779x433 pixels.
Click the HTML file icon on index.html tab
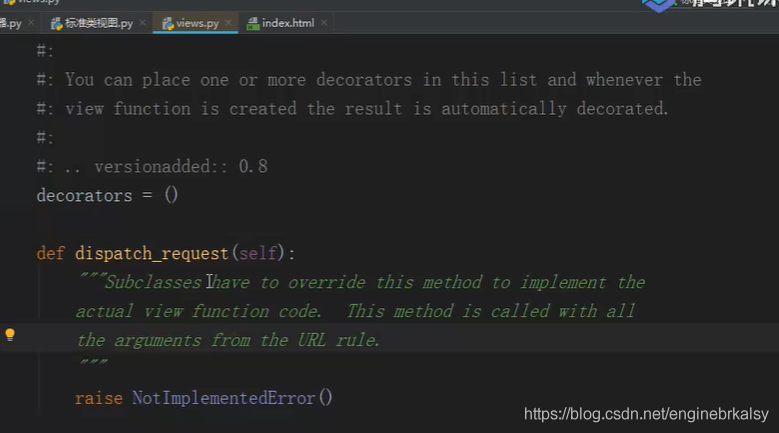coord(253,23)
